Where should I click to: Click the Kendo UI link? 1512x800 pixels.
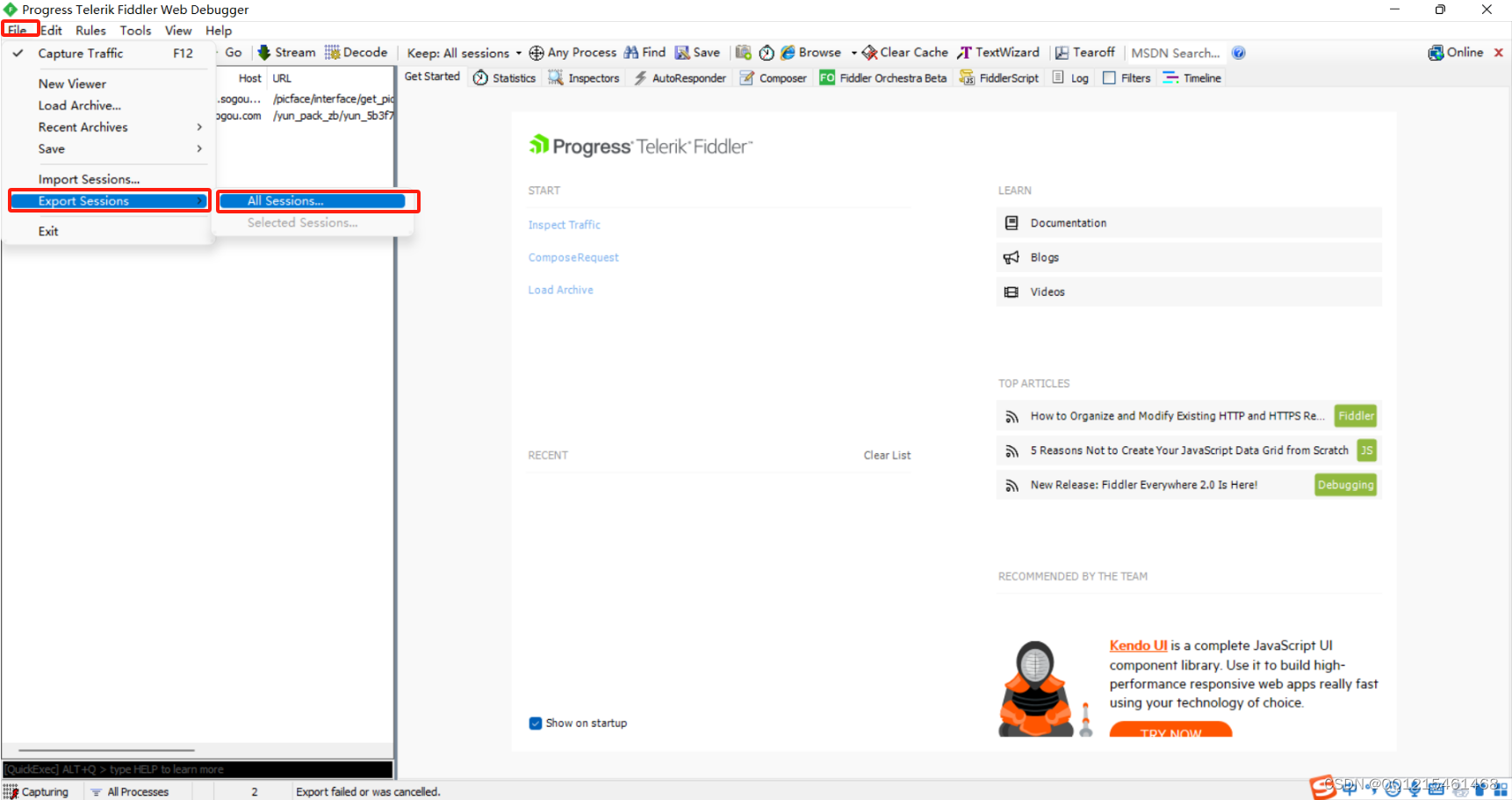click(1138, 645)
